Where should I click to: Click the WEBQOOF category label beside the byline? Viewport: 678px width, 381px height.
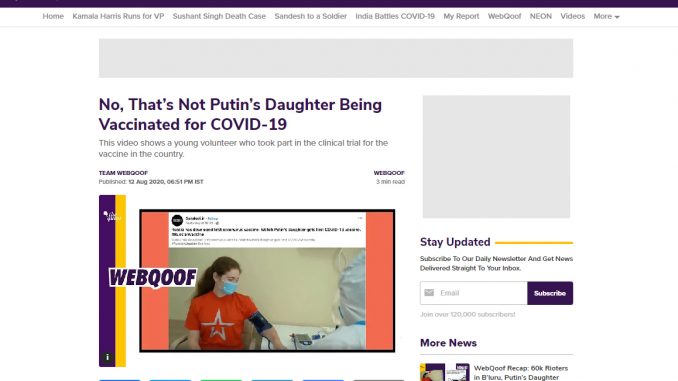click(389, 173)
